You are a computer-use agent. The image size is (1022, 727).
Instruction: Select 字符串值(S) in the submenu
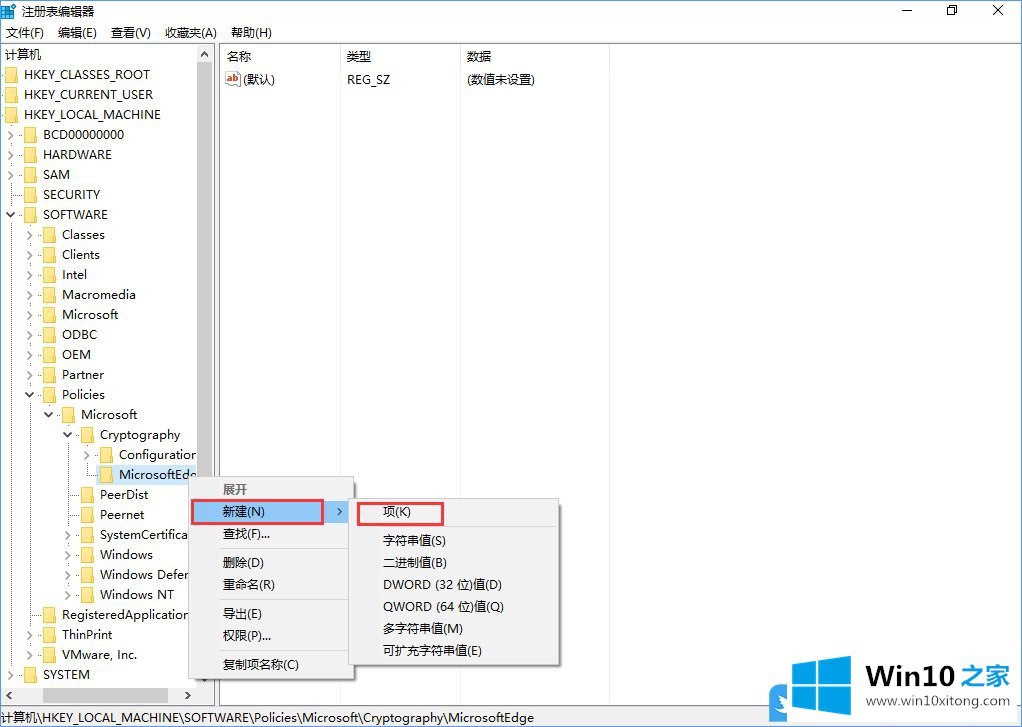click(454, 541)
